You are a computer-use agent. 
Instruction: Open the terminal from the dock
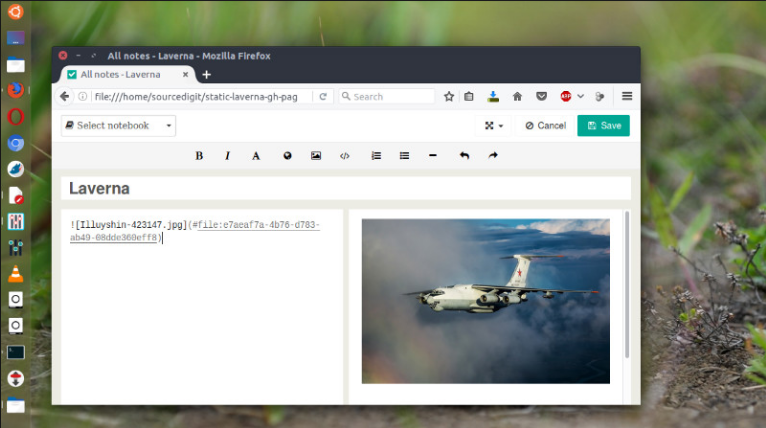pos(16,352)
